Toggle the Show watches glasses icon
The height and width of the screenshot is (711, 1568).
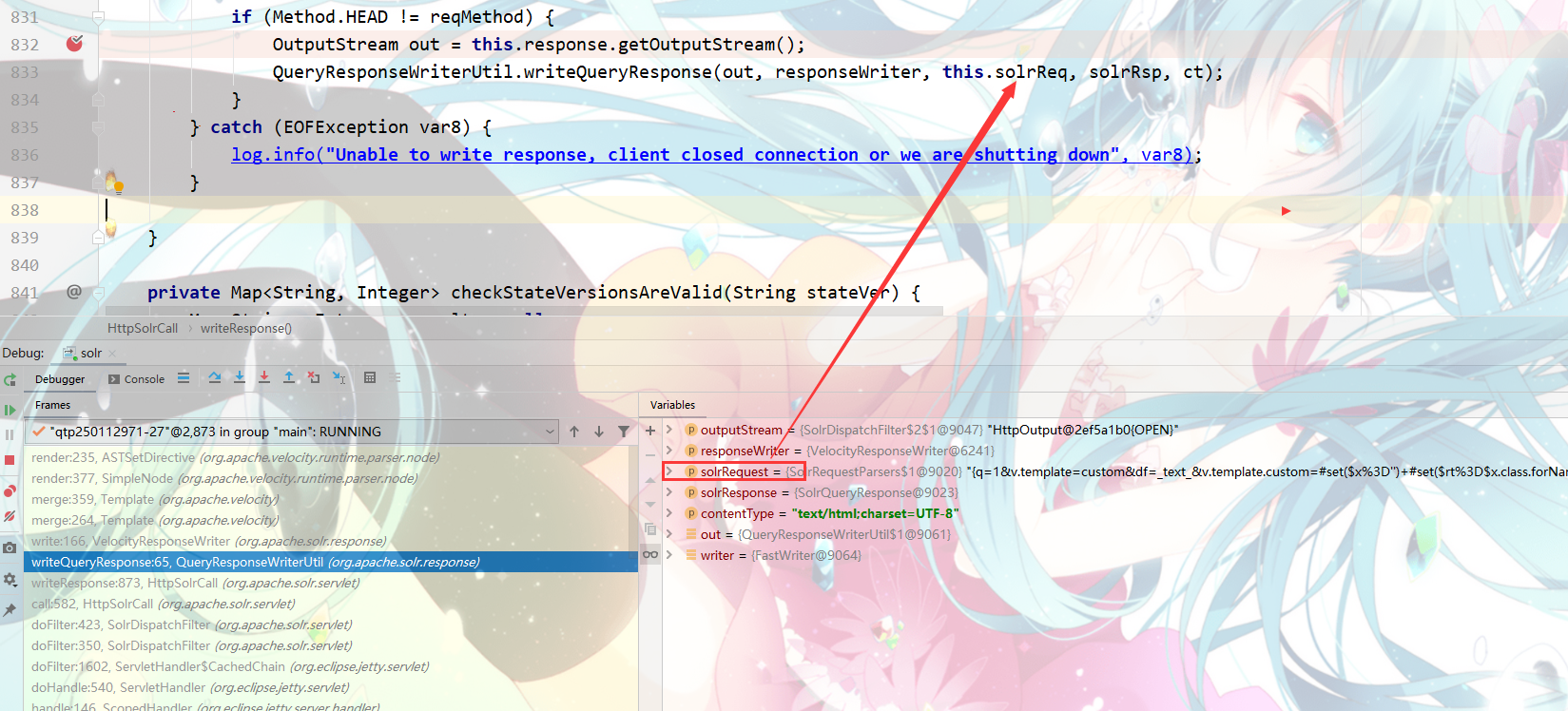pos(650,554)
